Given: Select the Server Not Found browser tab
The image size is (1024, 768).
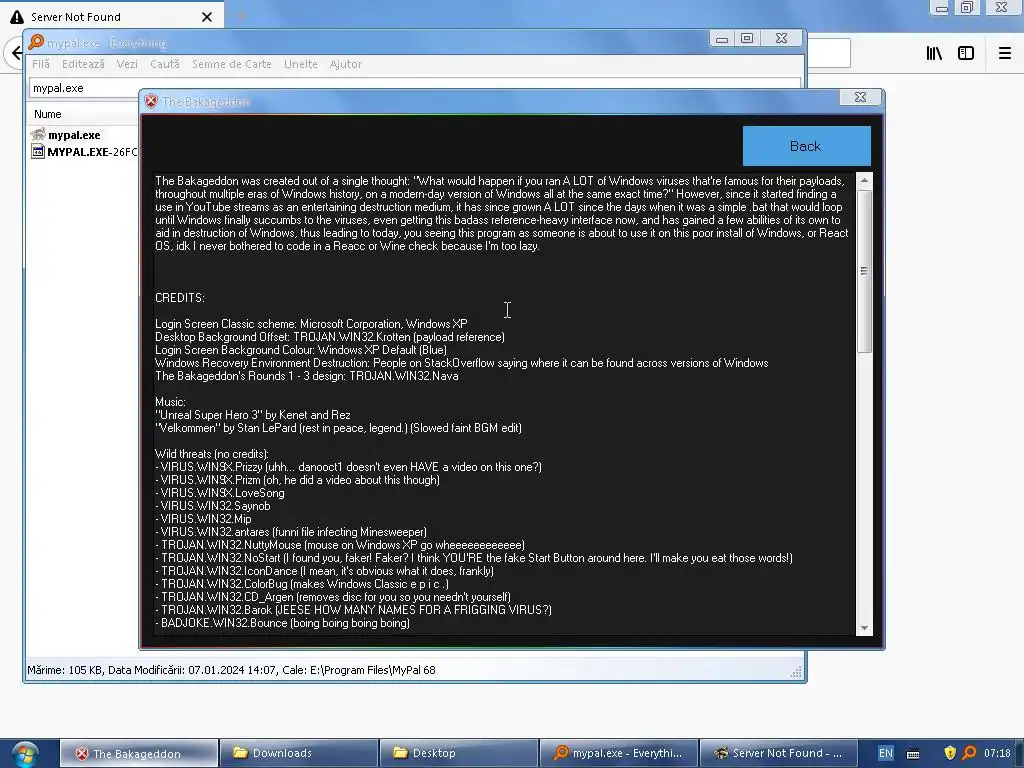Looking at the screenshot, I should pyautogui.click(x=111, y=16).
